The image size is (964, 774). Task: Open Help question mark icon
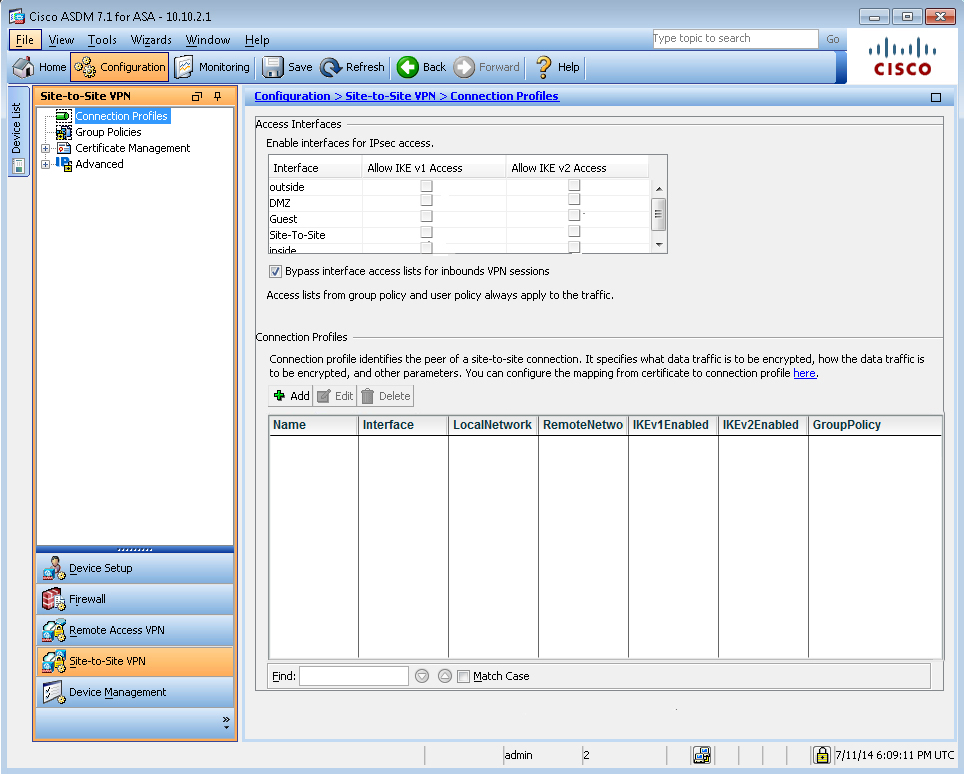(543, 67)
